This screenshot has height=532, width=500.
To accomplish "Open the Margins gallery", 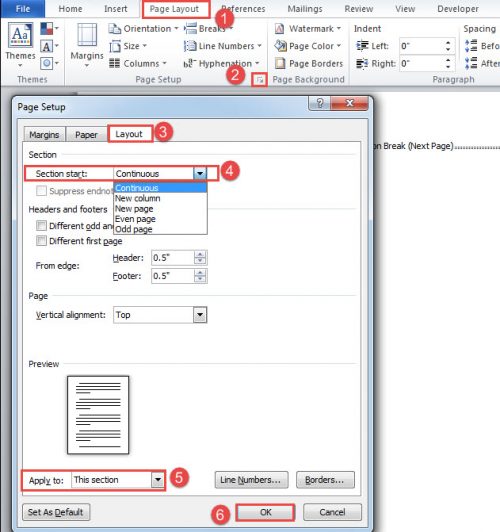I will [87, 44].
